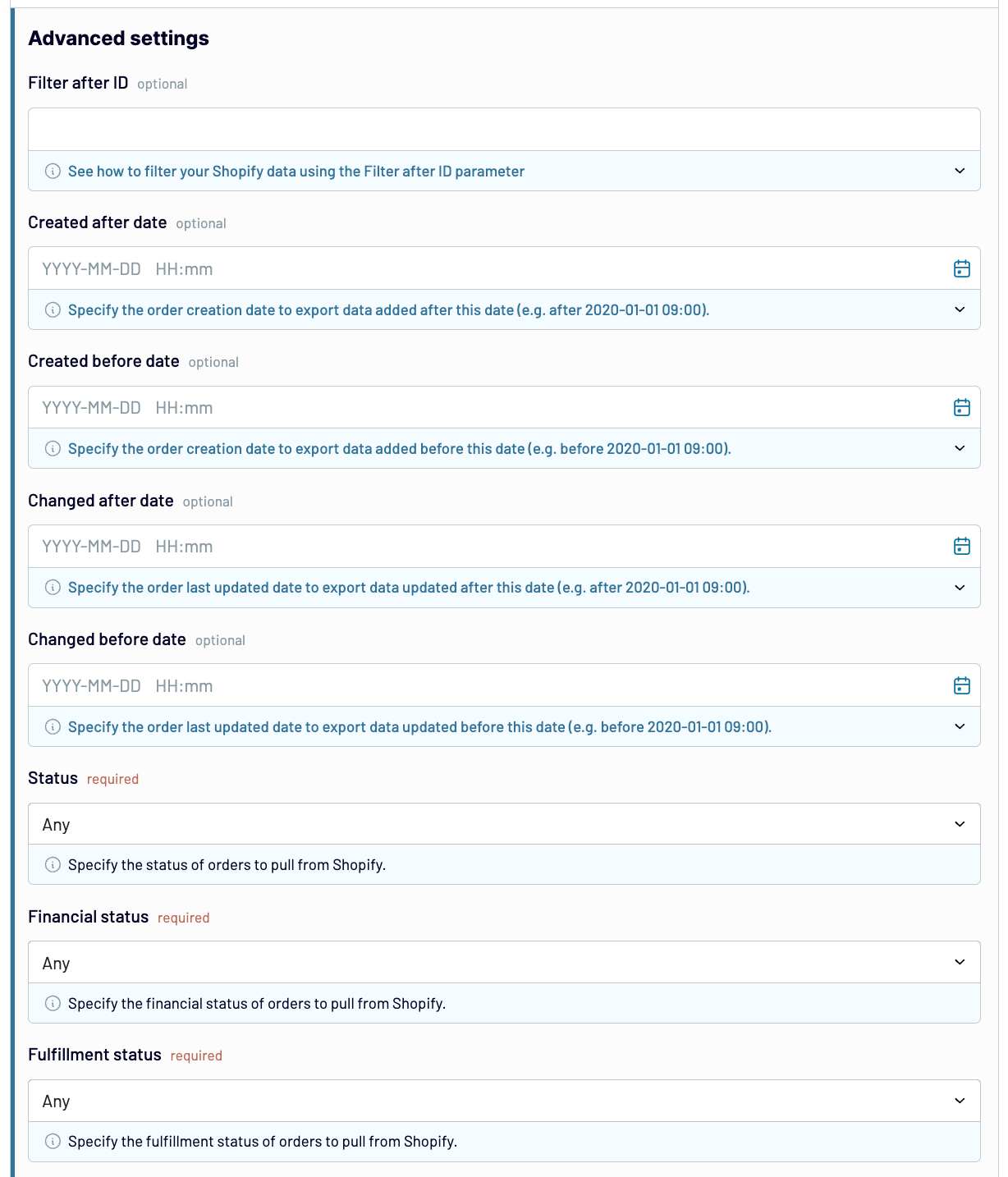Click info icon under Fulfillment status dropdown

click(x=53, y=1142)
